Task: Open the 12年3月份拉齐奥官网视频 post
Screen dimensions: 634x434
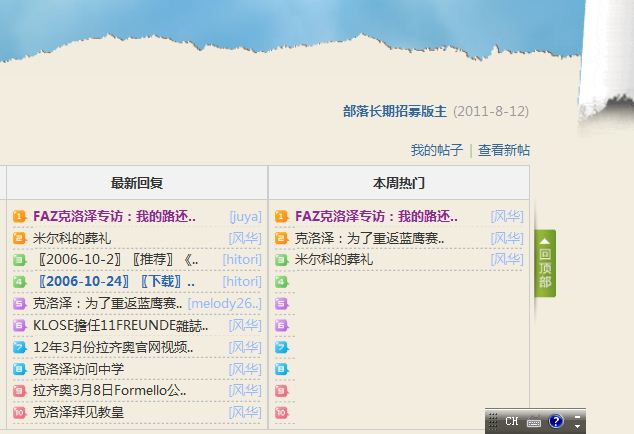Action: pyautogui.click(x=113, y=347)
